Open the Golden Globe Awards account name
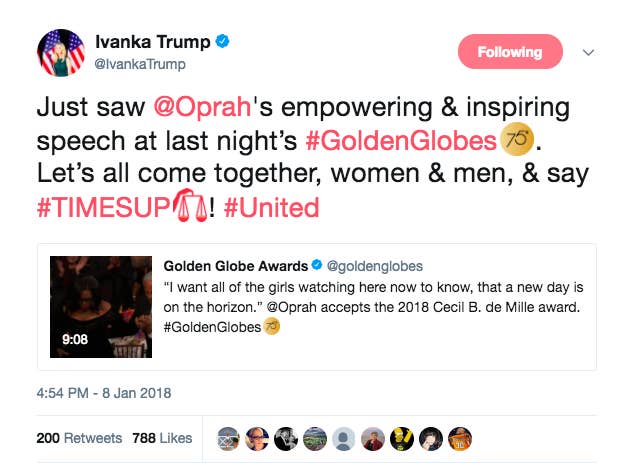This screenshot has width=632, height=463. [235, 266]
